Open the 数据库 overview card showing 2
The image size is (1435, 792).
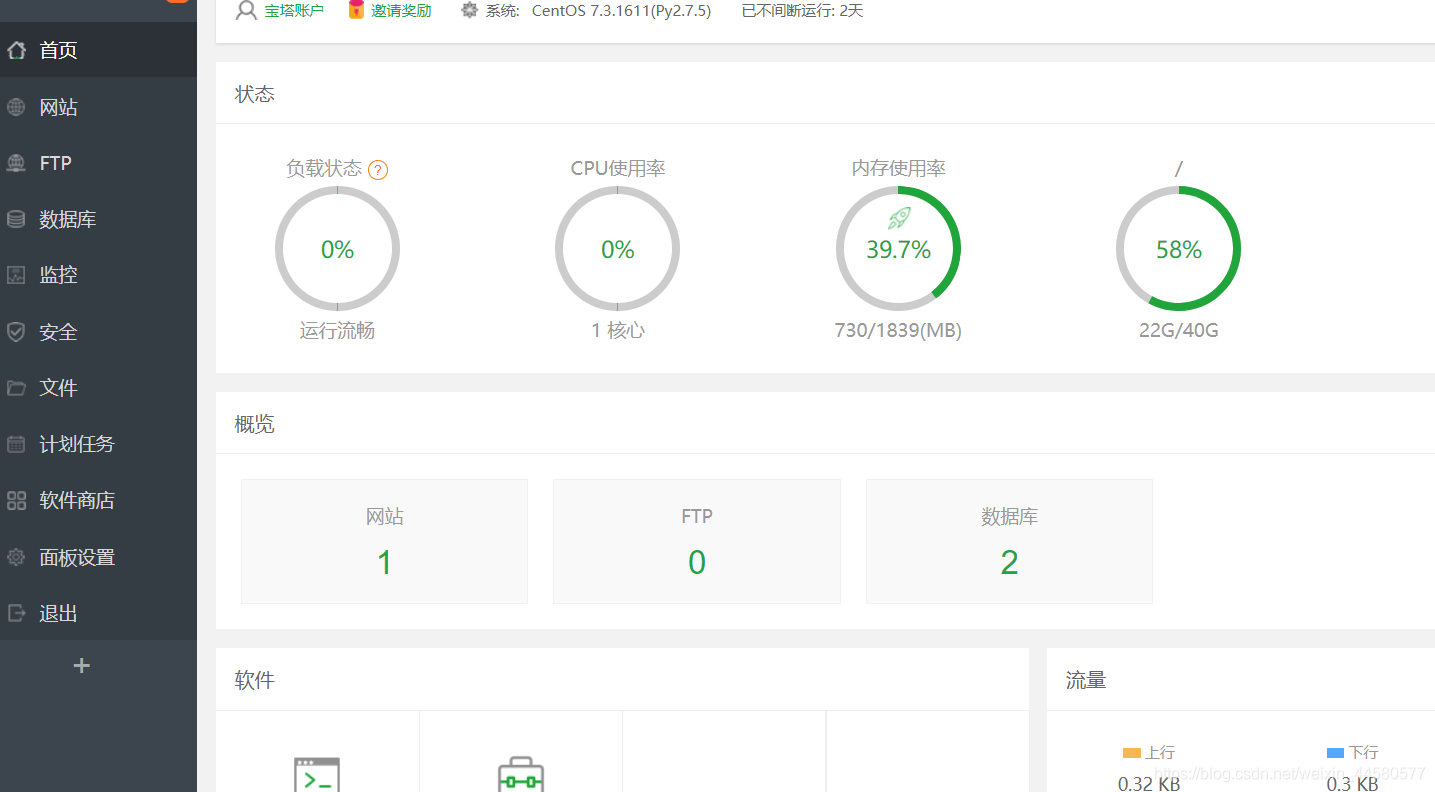[1009, 541]
